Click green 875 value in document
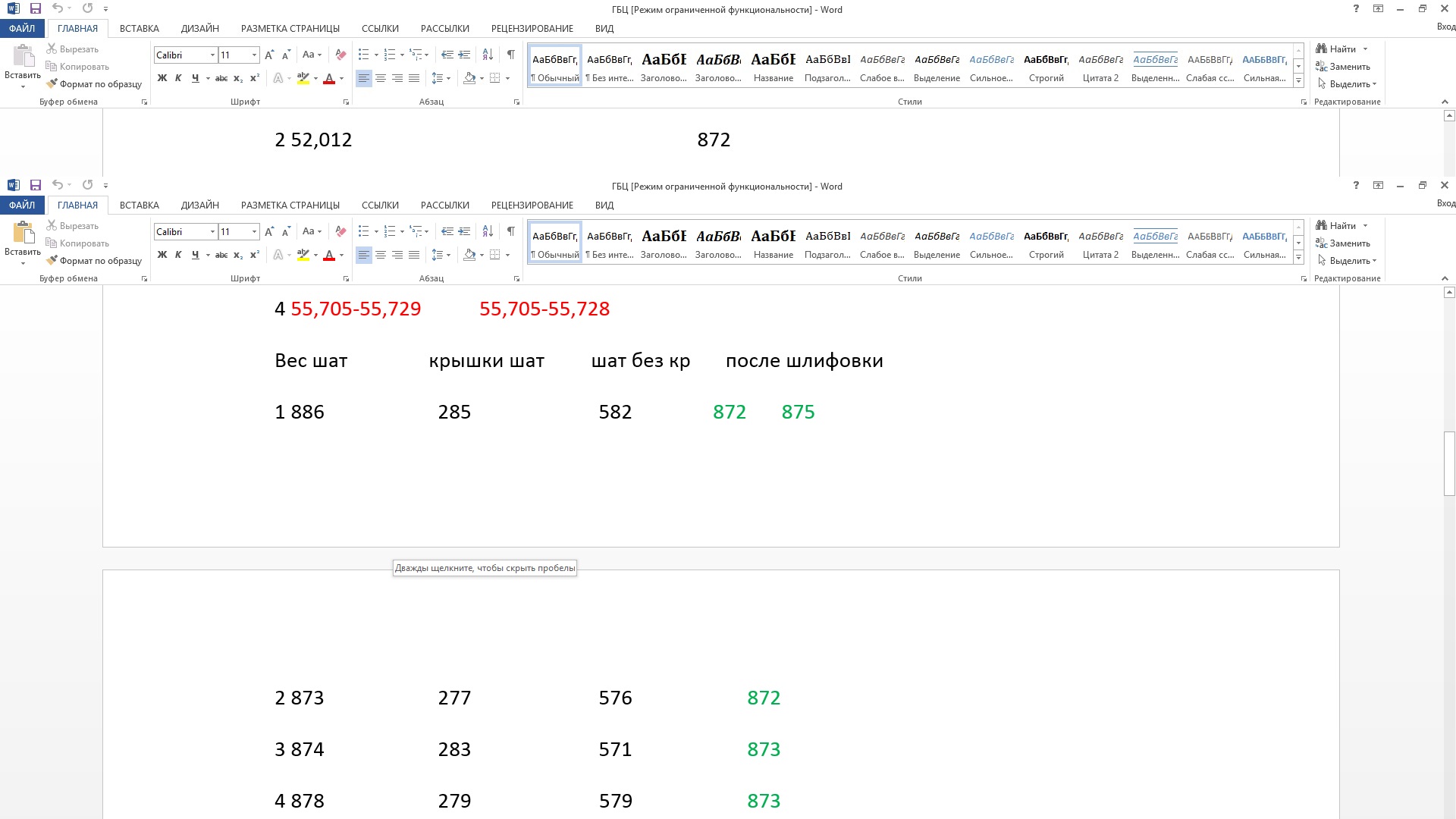Screen dimensions: 1456x819 (x=798, y=412)
